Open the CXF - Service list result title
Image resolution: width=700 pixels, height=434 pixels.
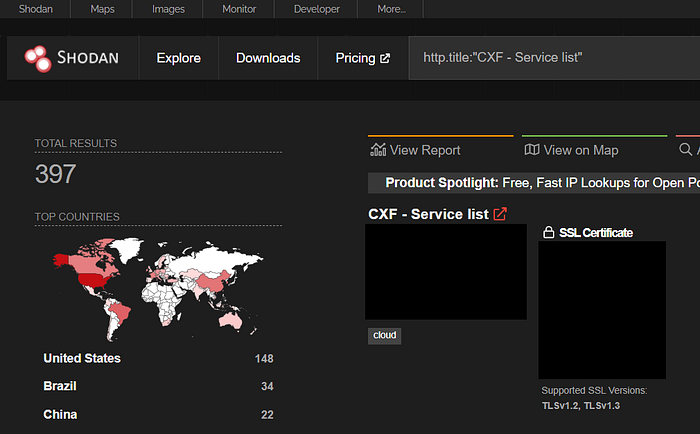tap(428, 214)
